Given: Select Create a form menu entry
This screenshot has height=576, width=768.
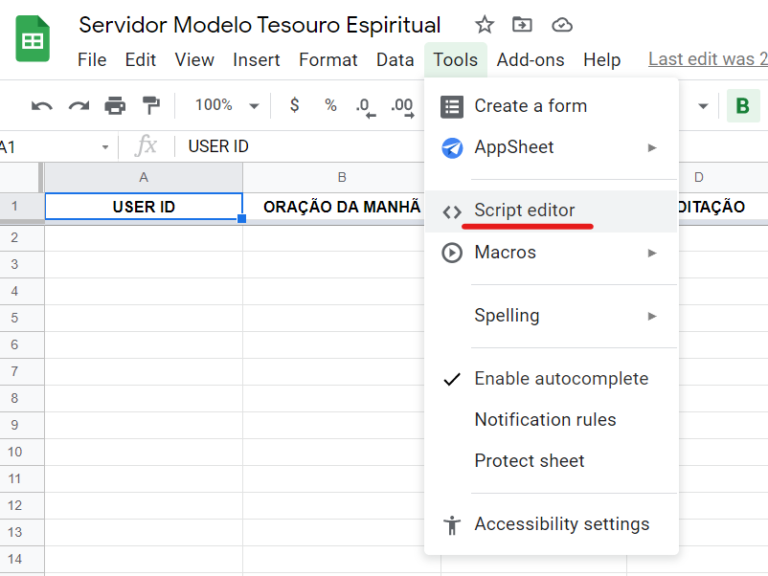Looking at the screenshot, I should [530, 106].
